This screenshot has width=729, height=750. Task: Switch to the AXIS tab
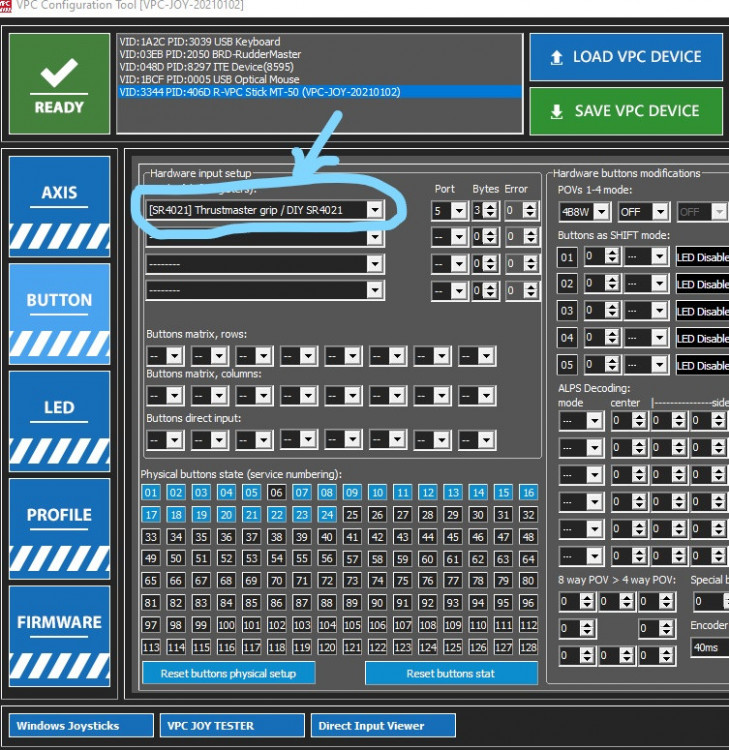[59, 192]
